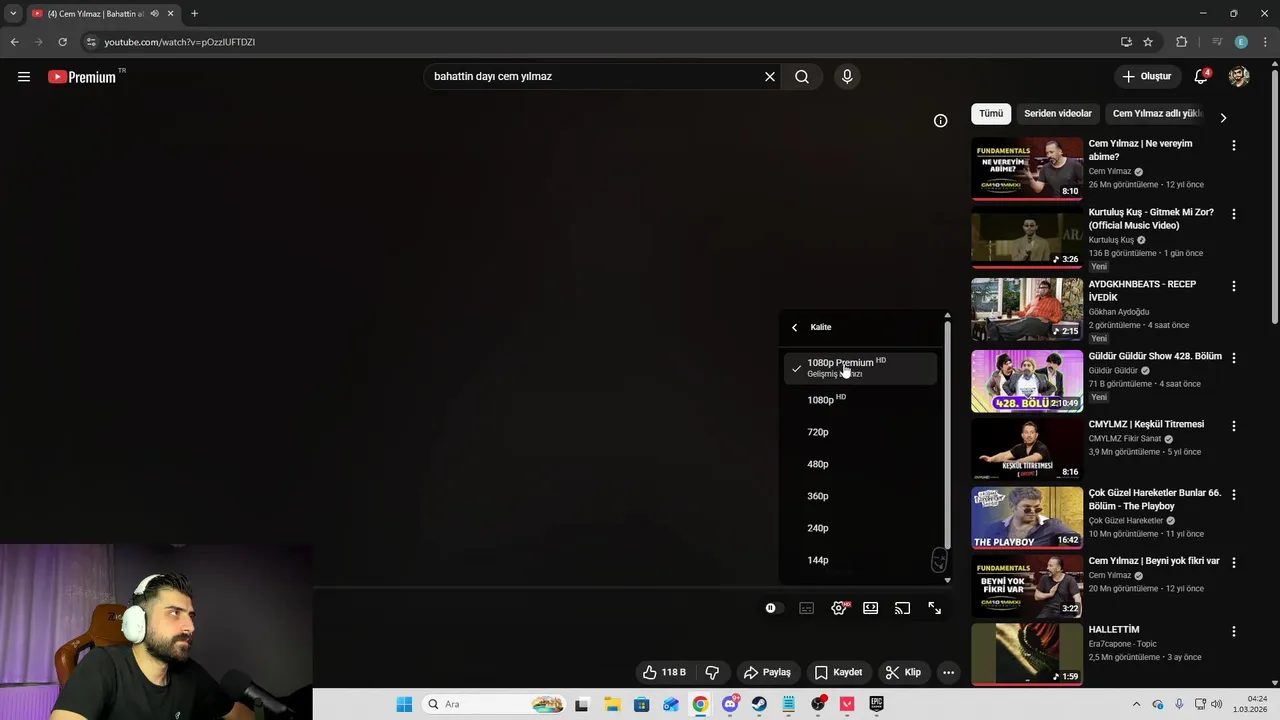Choose 720p quality
Screen dimensions: 1280x720
tap(861, 432)
